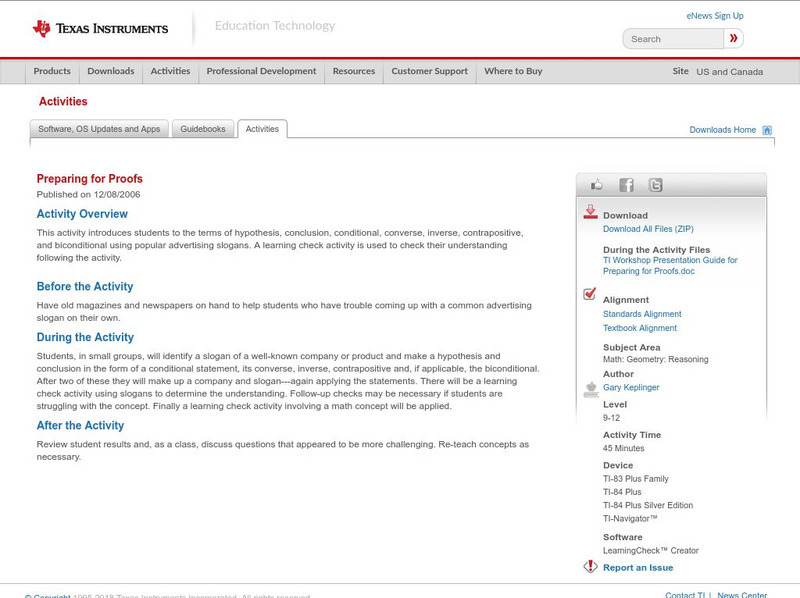Click the After the Activity heading
Viewport: 800px width, 598px height.
point(80,426)
